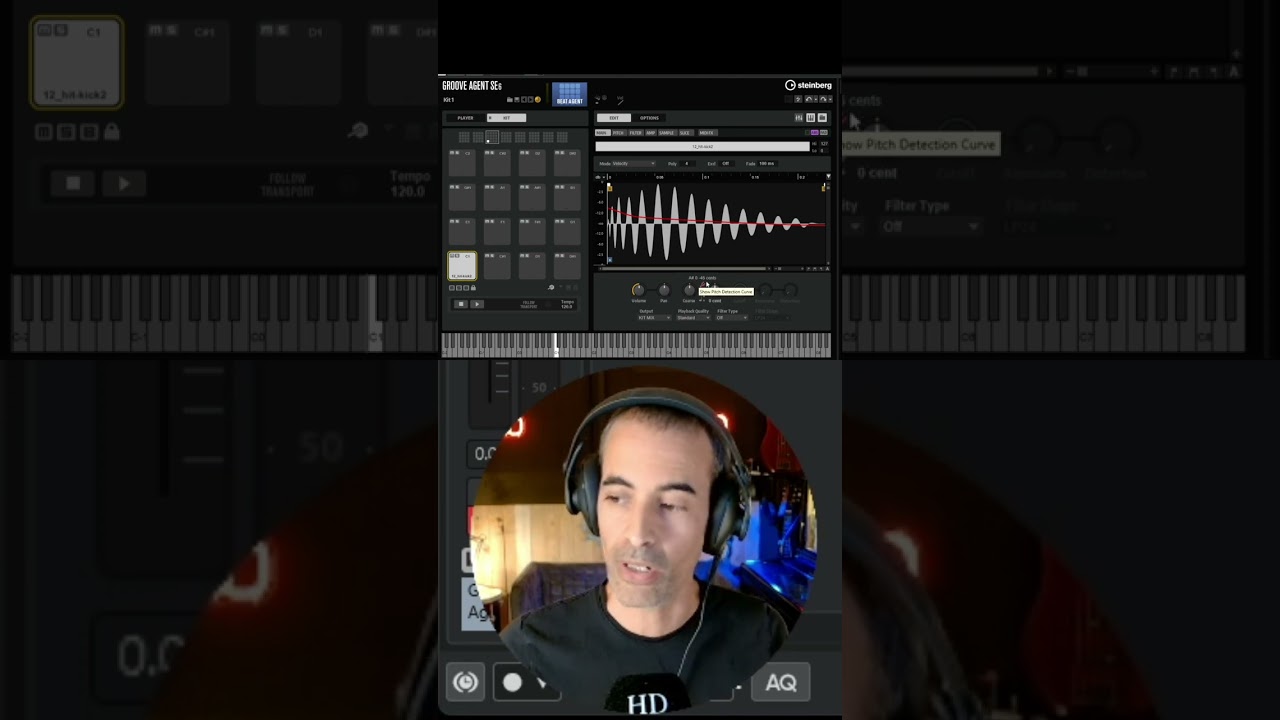The height and width of the screenshot is (720, 1280).
Task: Click the redo arrow in the Groove Agent header
Action: 823,99
